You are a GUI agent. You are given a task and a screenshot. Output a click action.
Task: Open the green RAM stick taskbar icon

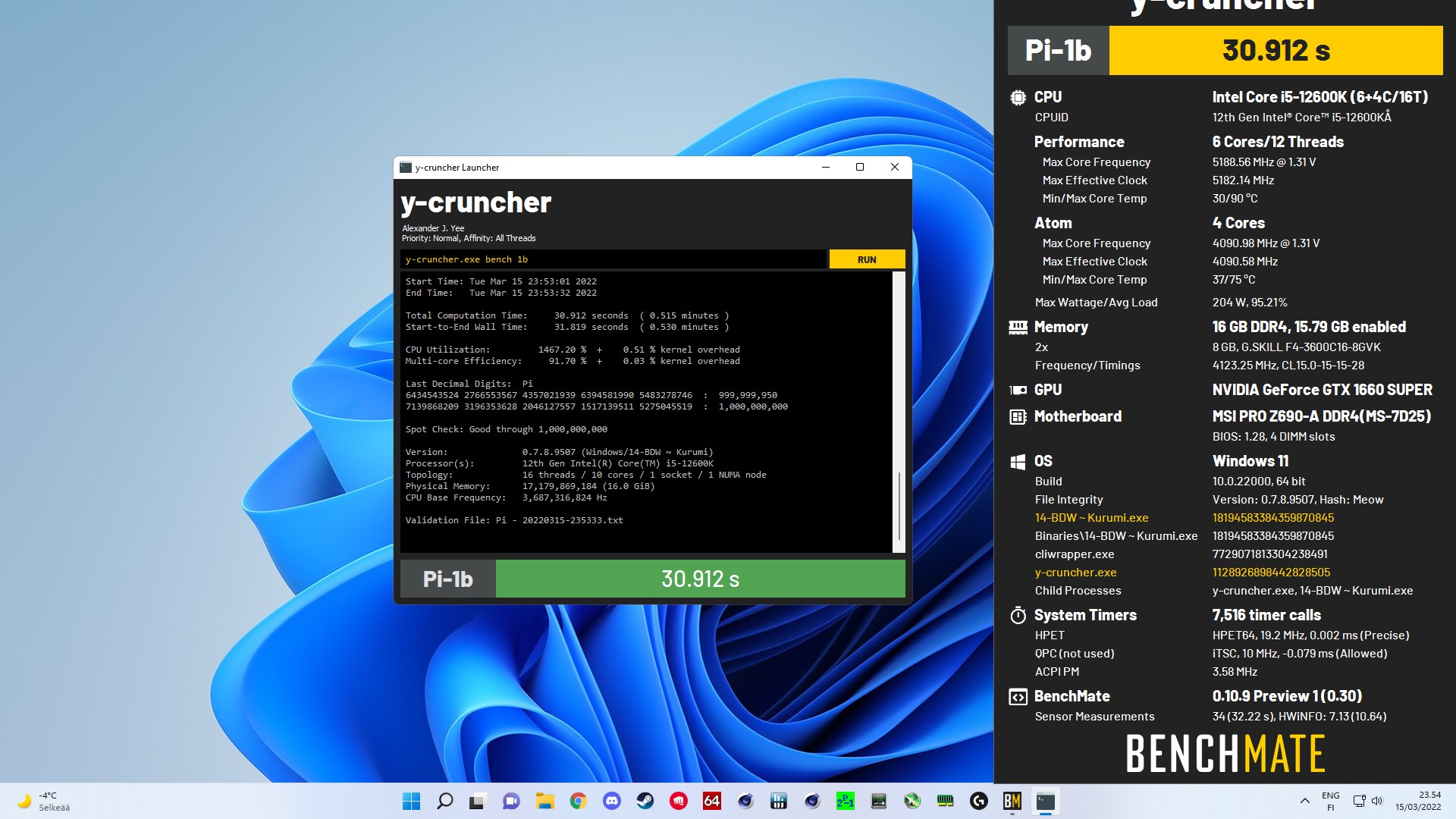coord(946,801)
